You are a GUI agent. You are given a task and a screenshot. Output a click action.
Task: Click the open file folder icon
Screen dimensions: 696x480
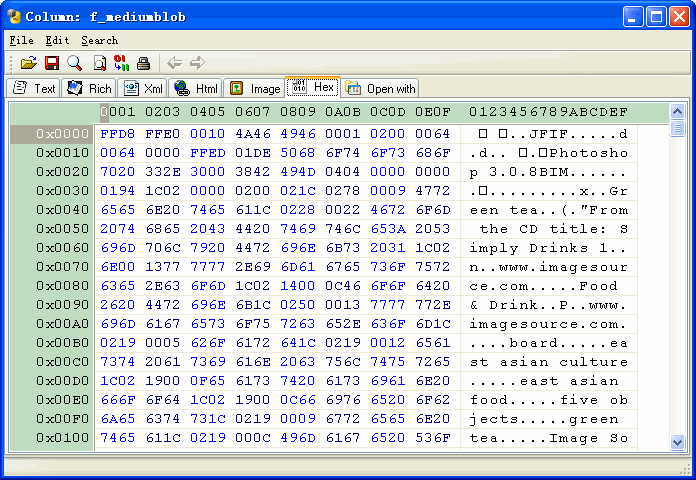pyautogui.click(x=29, y=63)
